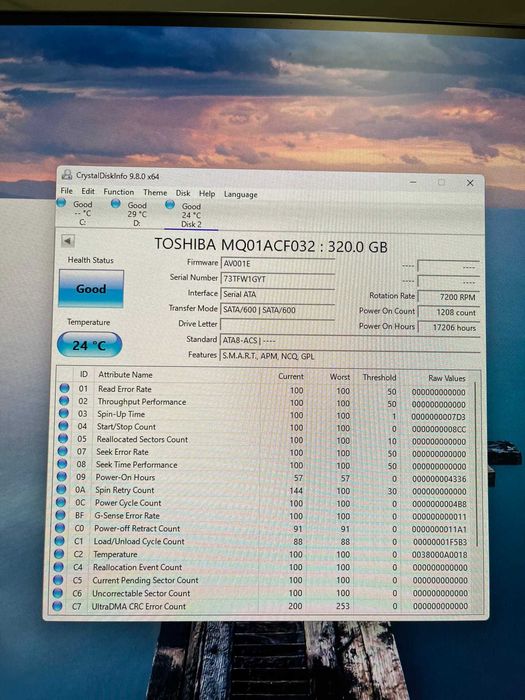
Task: Click status icon for Throughput Performance
Action: 64,400
